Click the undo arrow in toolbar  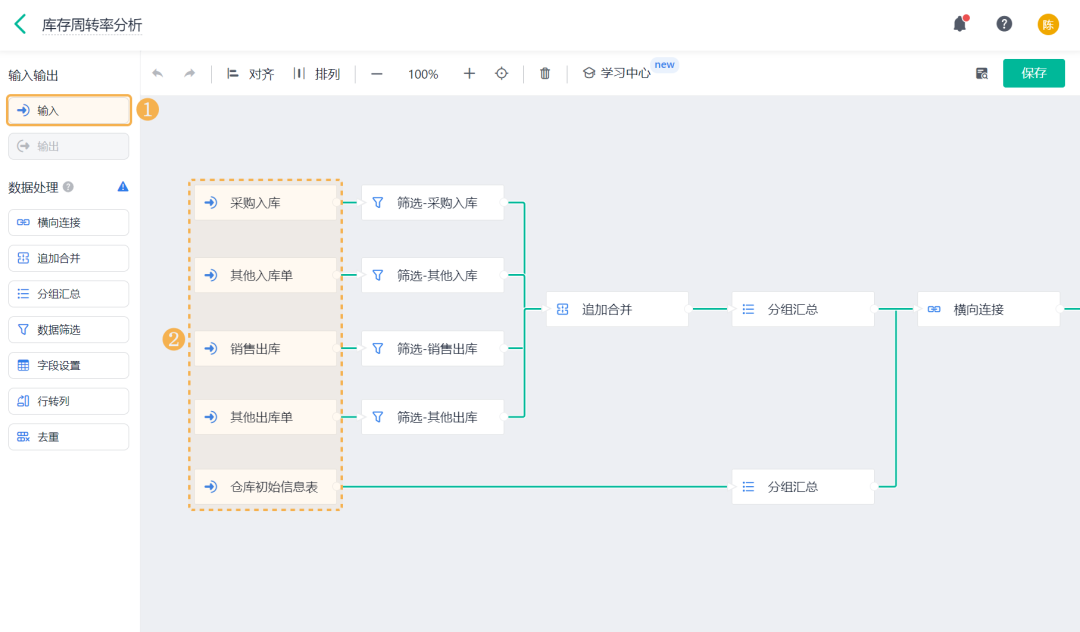tap(158, 74)
